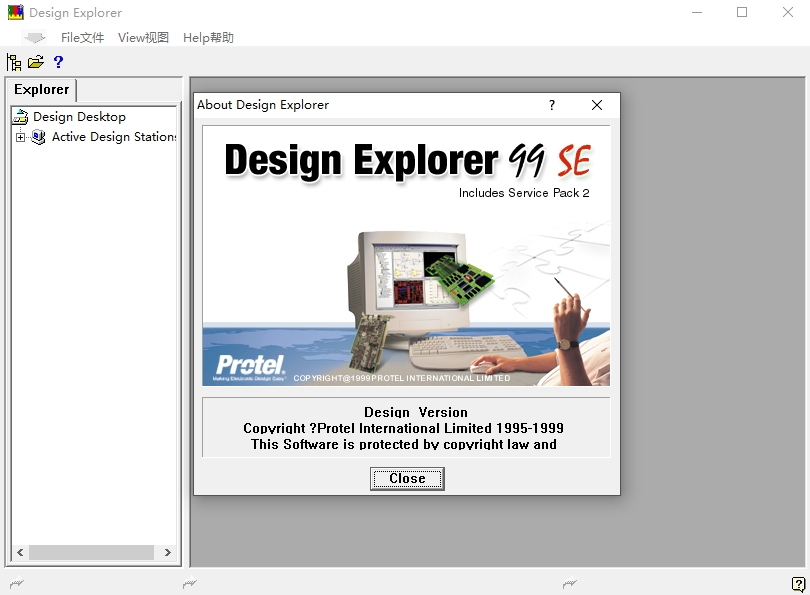Click the dialog's question mark help button
Viewport: 810px width, 595px height.
tap(552, 105)
